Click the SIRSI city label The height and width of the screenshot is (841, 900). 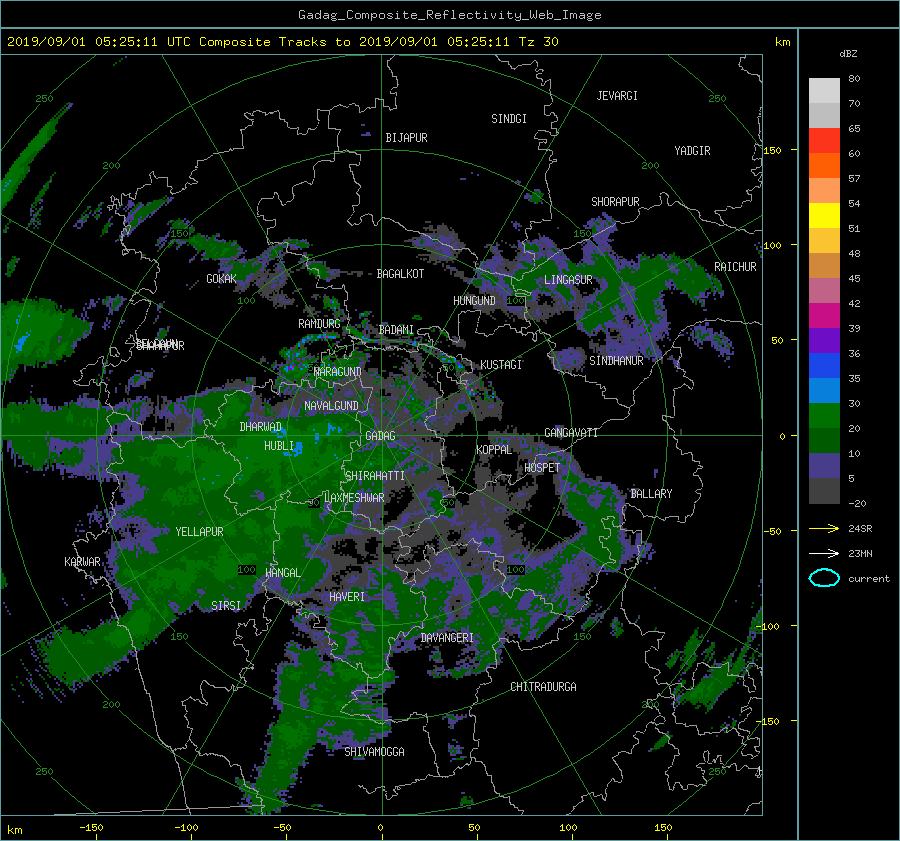coord(226,606)
